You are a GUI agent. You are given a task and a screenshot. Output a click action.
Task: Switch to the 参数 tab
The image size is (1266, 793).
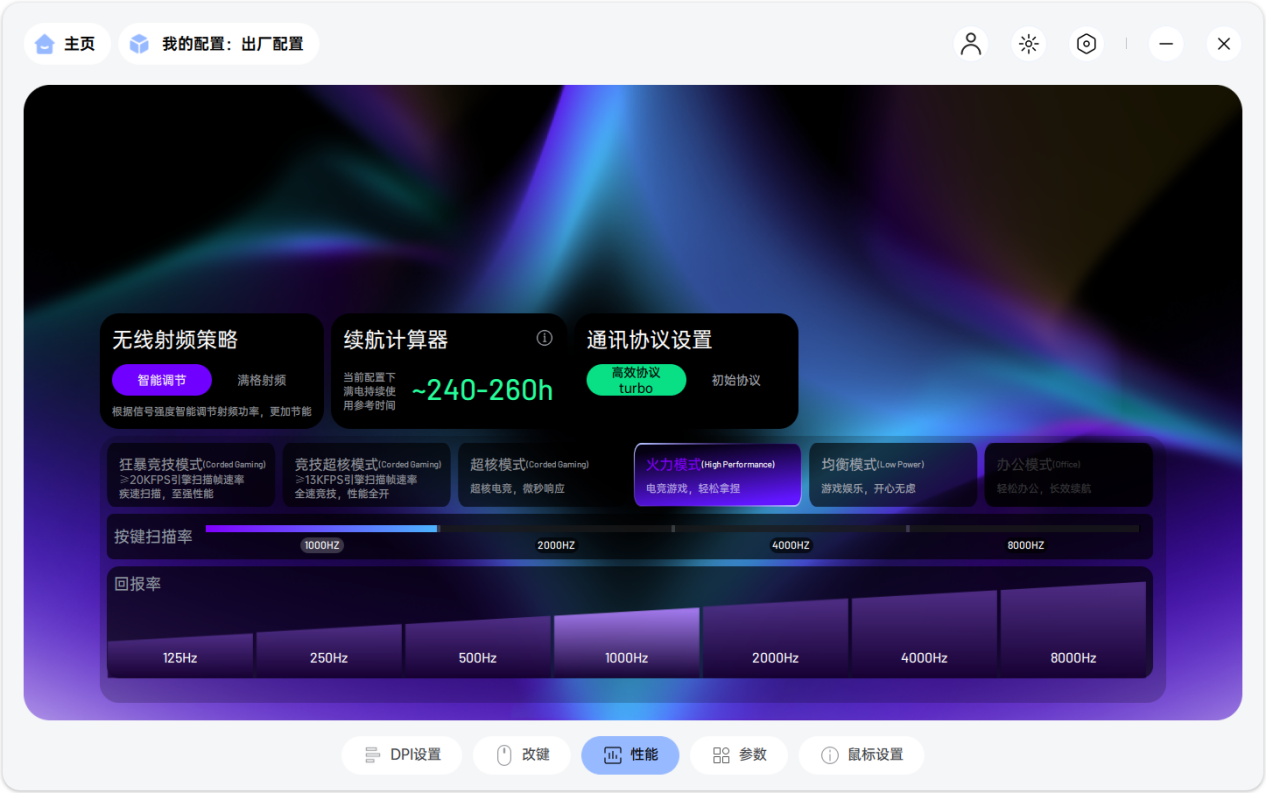click(x=739, y=755)
